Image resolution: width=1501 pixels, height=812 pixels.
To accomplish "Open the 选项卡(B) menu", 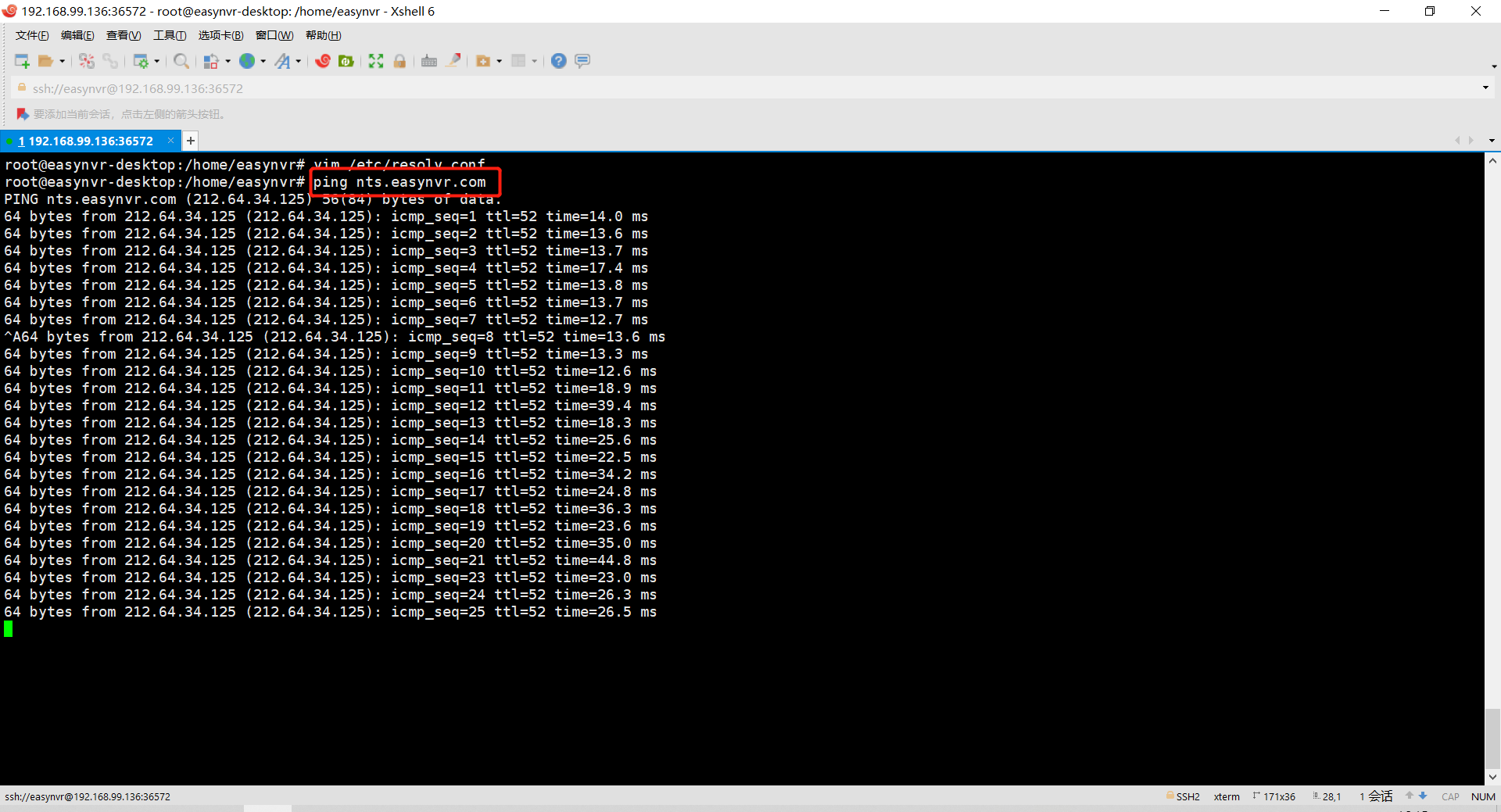I will (220, 35).
